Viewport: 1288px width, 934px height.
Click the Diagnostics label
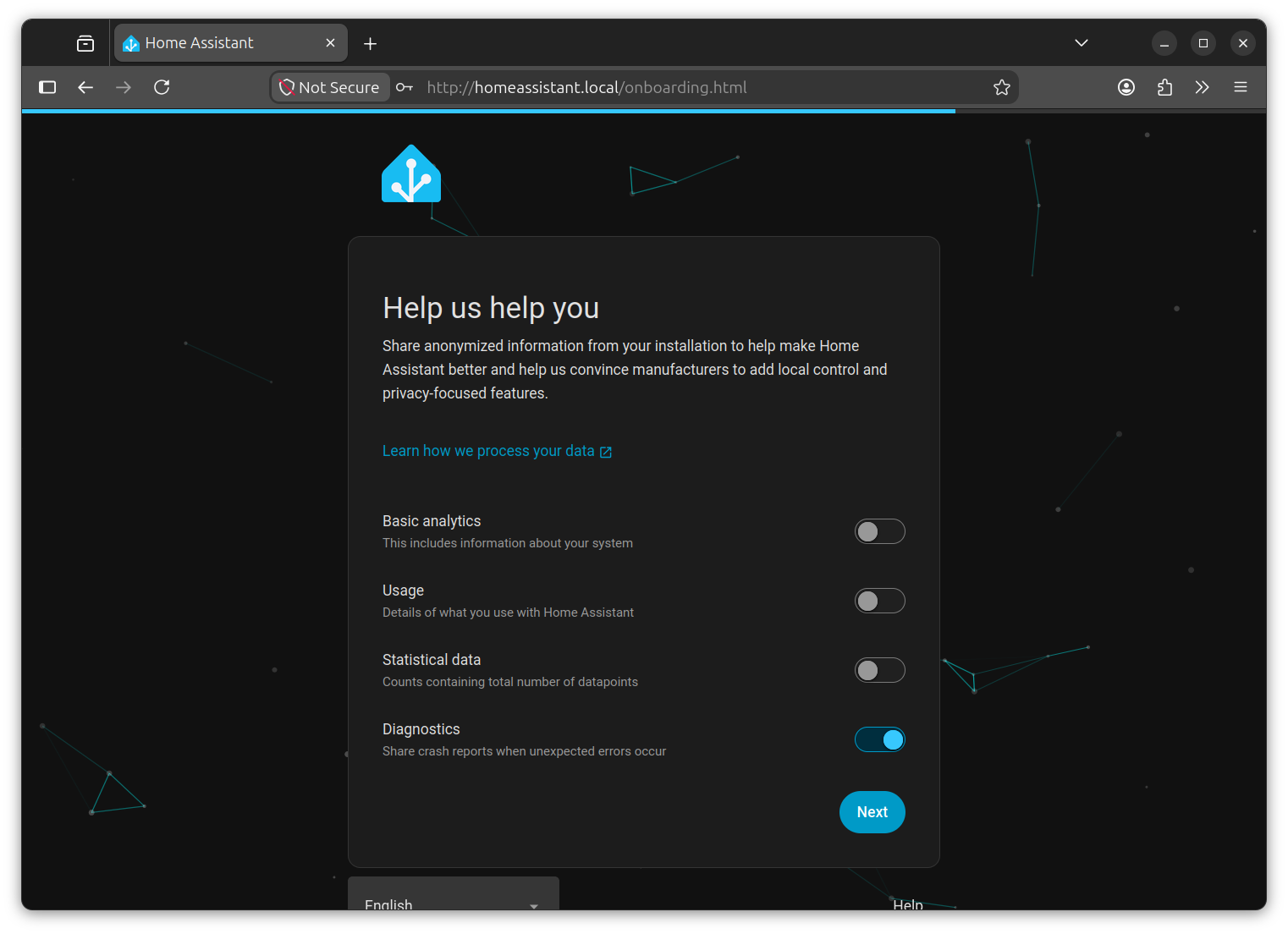coord(421,729)
